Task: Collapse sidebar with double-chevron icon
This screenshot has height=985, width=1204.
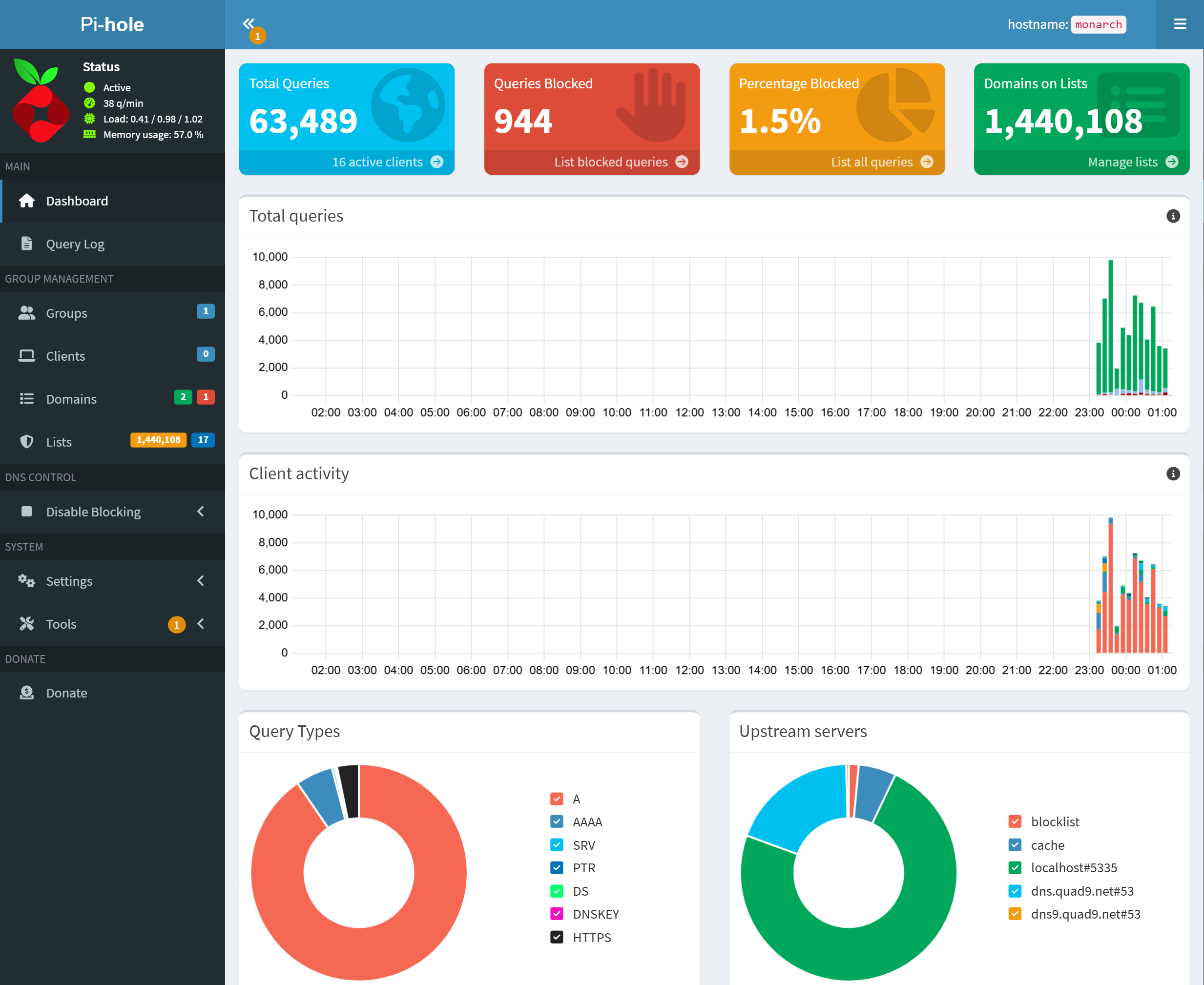Action: tap(249, 23)
